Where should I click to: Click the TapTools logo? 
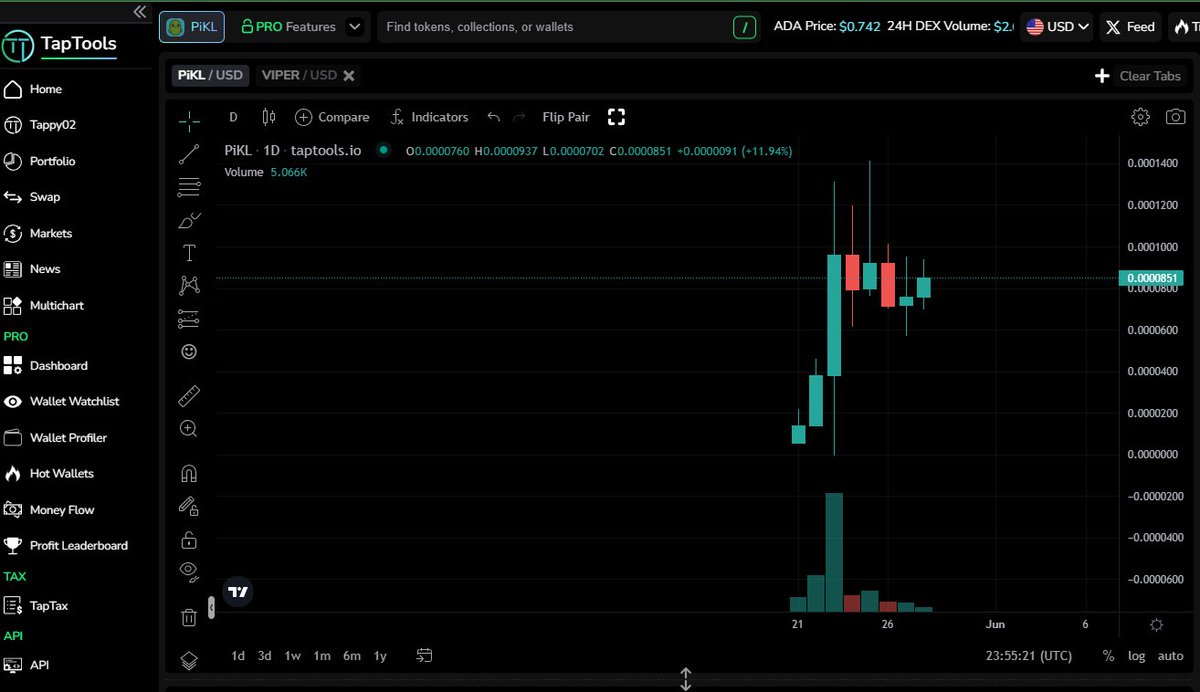click(60, 44)
